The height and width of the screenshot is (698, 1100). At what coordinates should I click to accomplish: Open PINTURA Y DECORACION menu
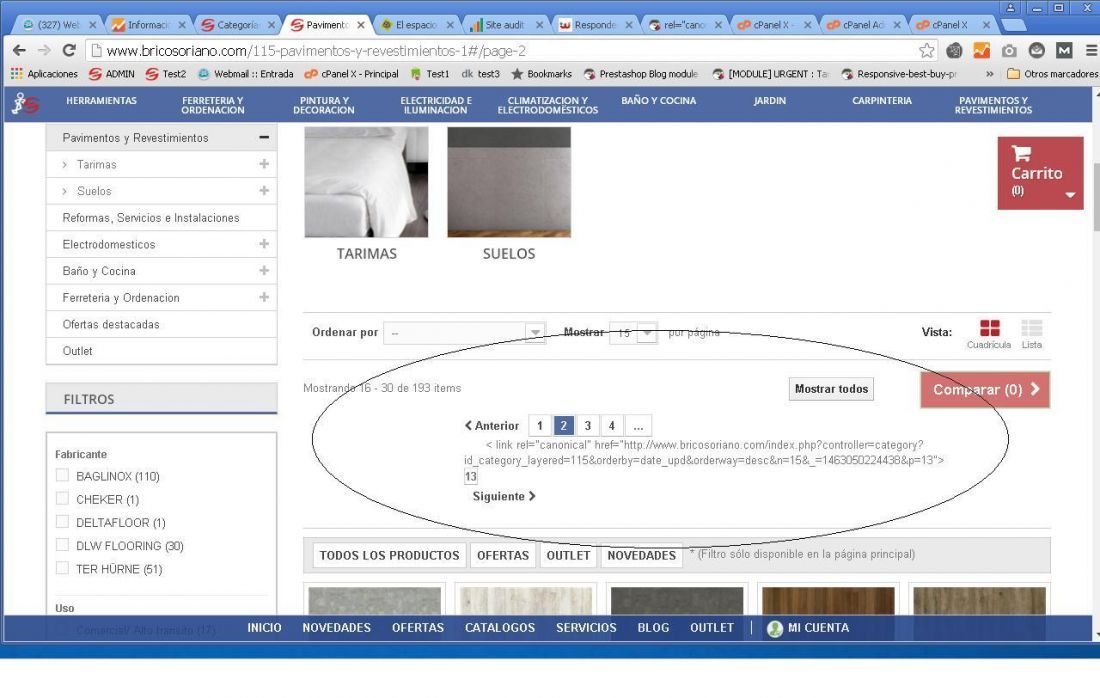(x=323, y=105)
